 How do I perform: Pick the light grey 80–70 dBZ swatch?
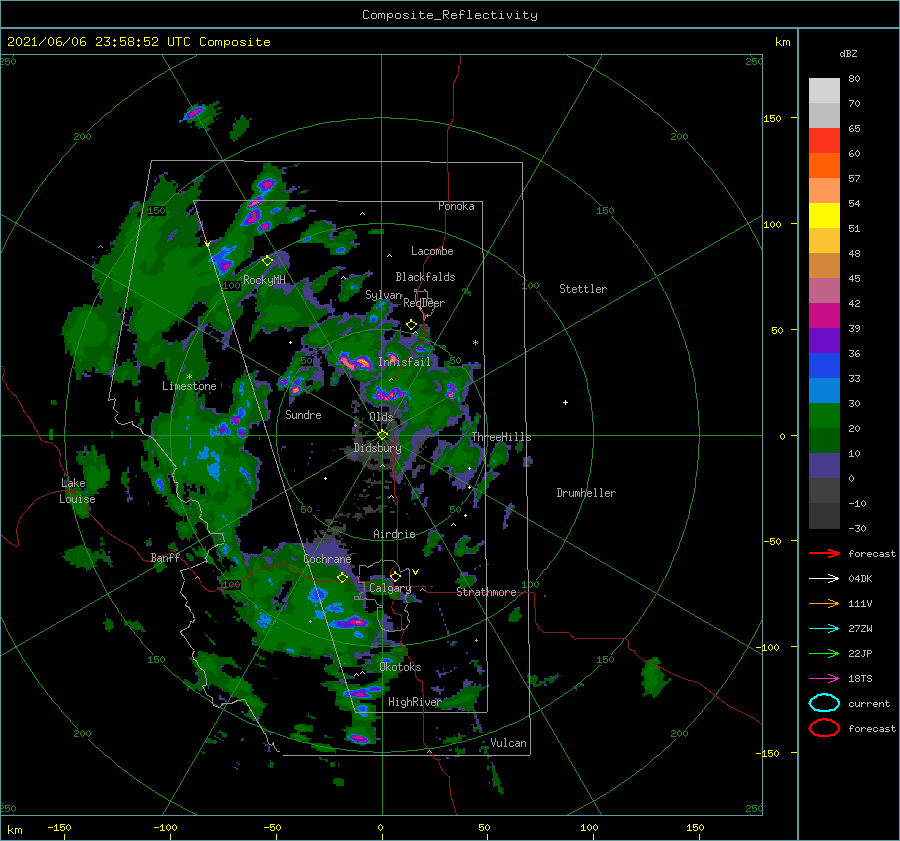(824, 91)
